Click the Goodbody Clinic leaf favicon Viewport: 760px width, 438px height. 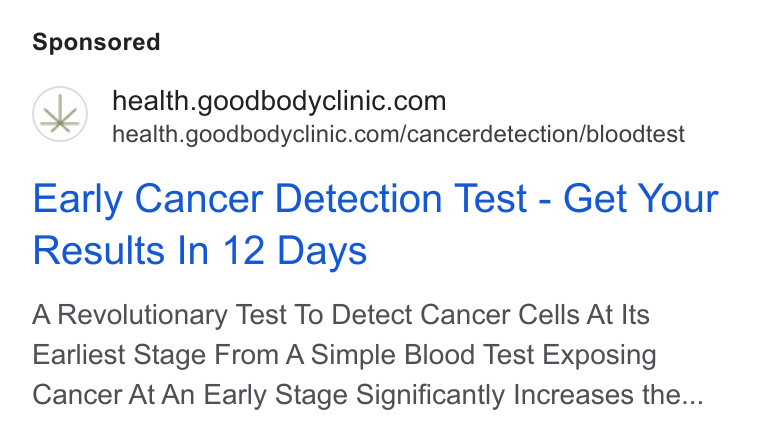(x=60, y=114)
